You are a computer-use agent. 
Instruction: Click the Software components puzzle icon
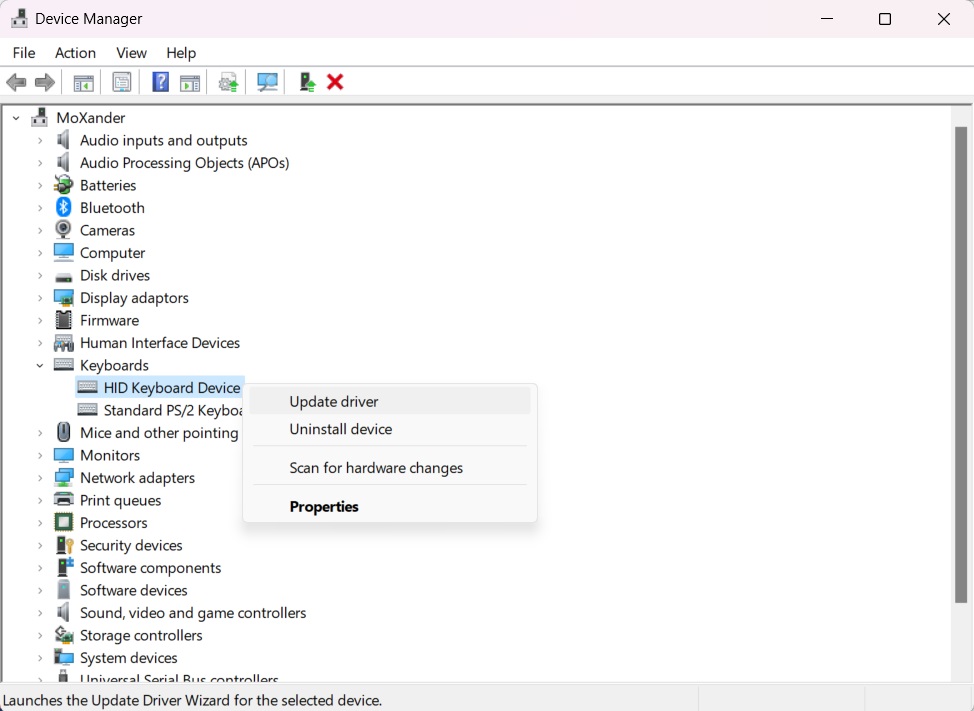[64, 567]
